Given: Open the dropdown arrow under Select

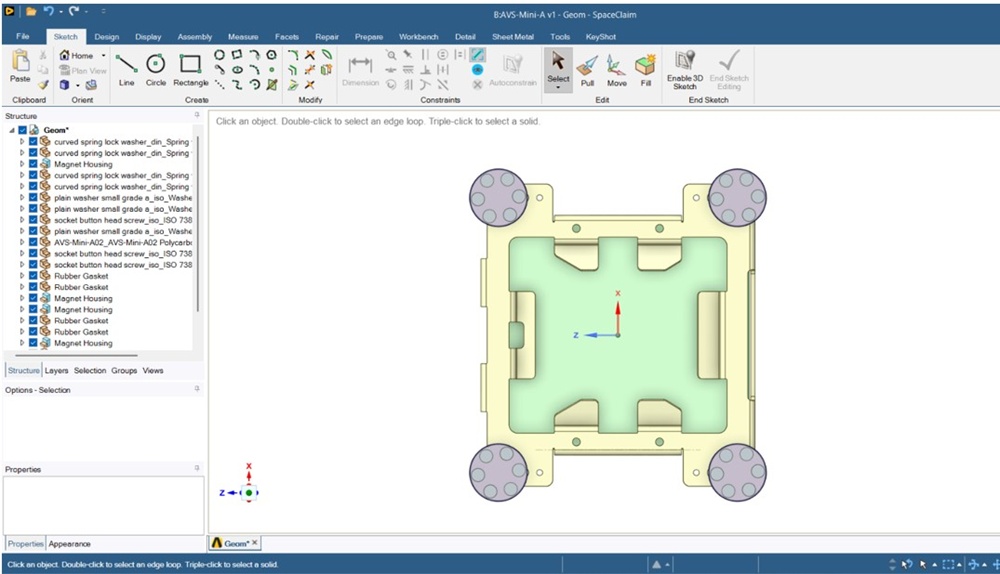Looking at the screenshot, I should pos(558,87).
